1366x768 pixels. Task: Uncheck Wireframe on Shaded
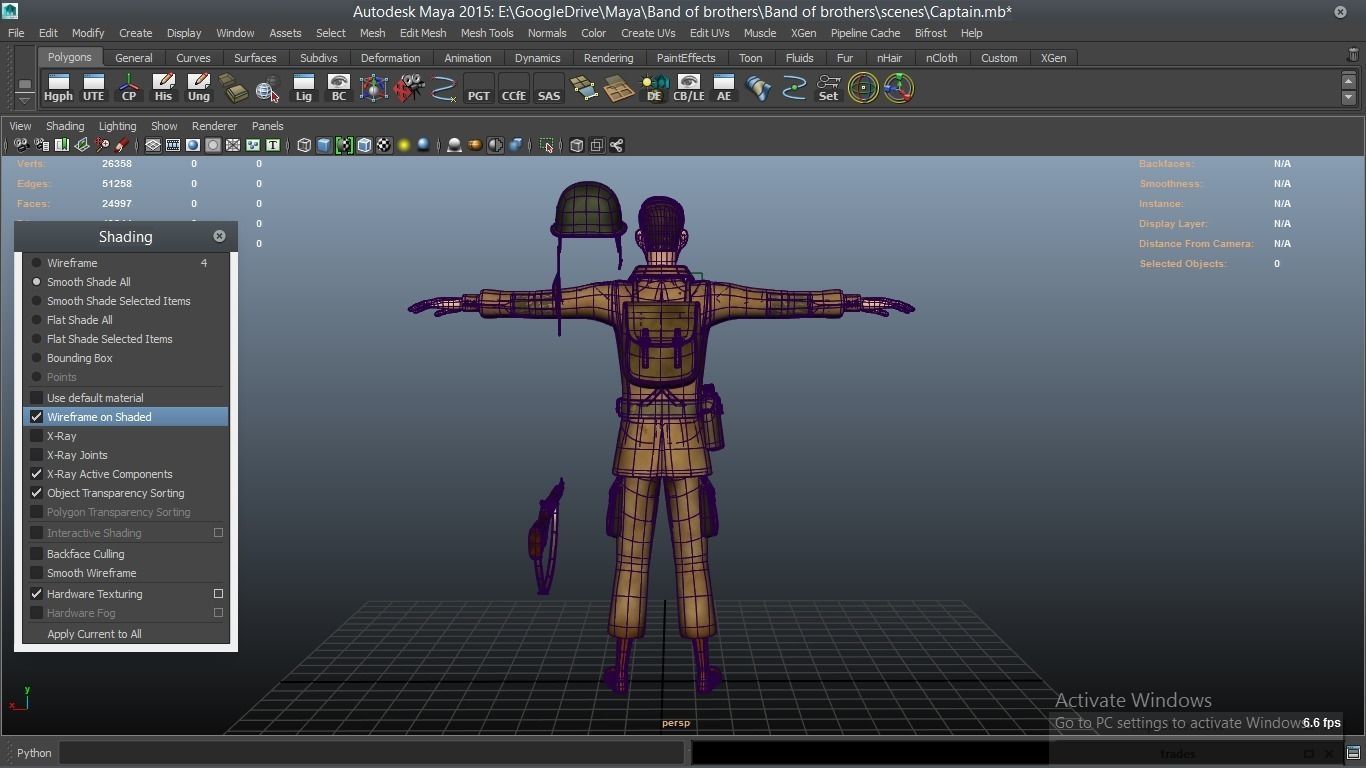(x=37, y=417)
